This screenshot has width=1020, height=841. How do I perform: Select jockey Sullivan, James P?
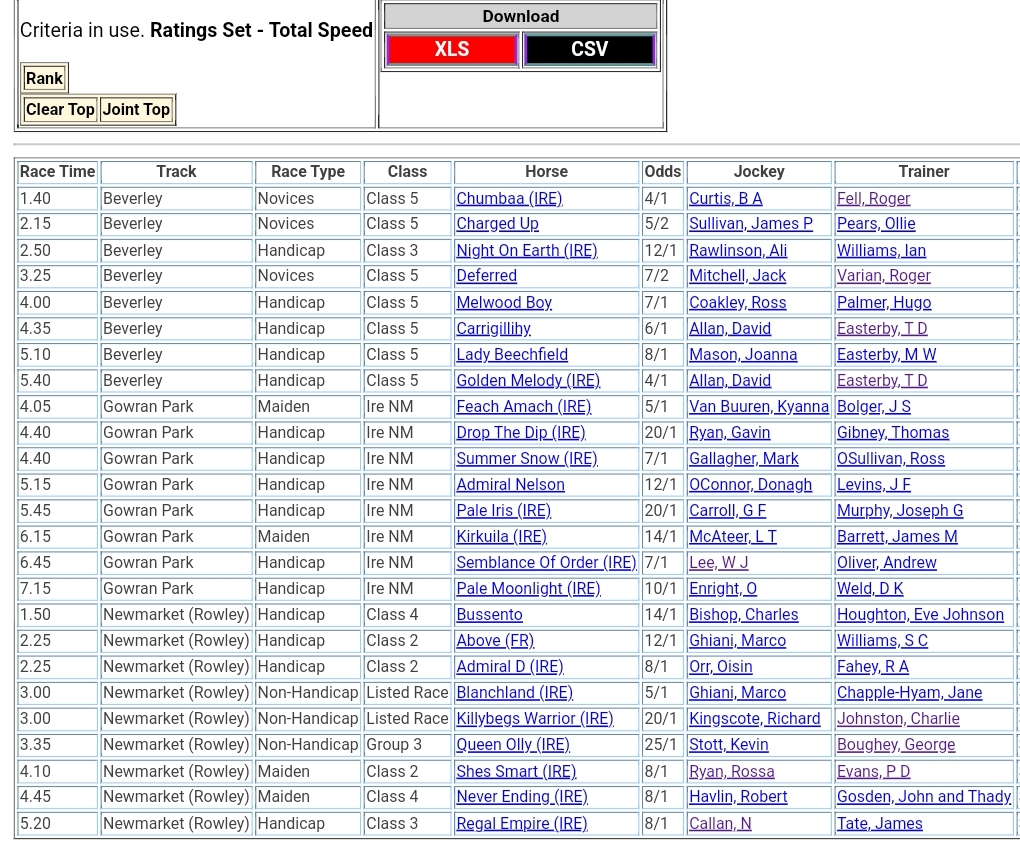click(750, 224)
